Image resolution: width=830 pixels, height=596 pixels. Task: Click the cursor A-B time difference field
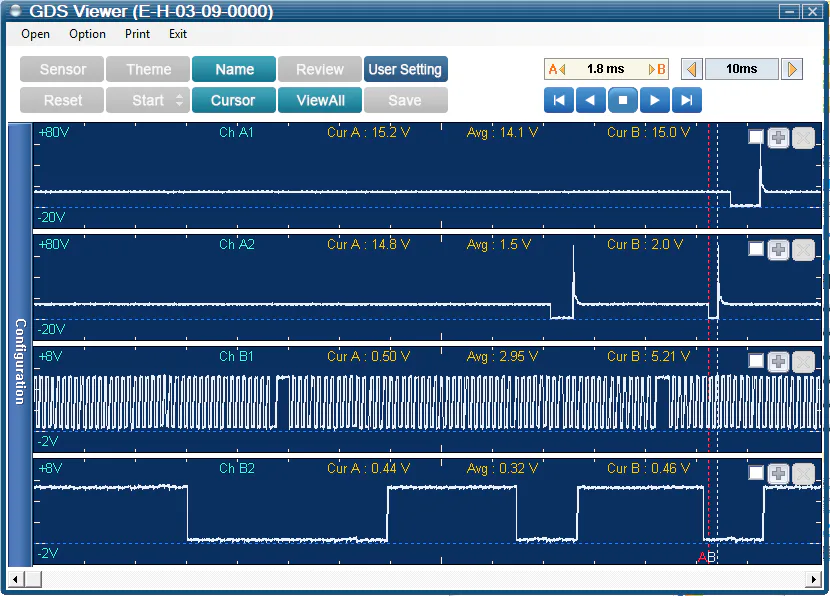[606, 69]
